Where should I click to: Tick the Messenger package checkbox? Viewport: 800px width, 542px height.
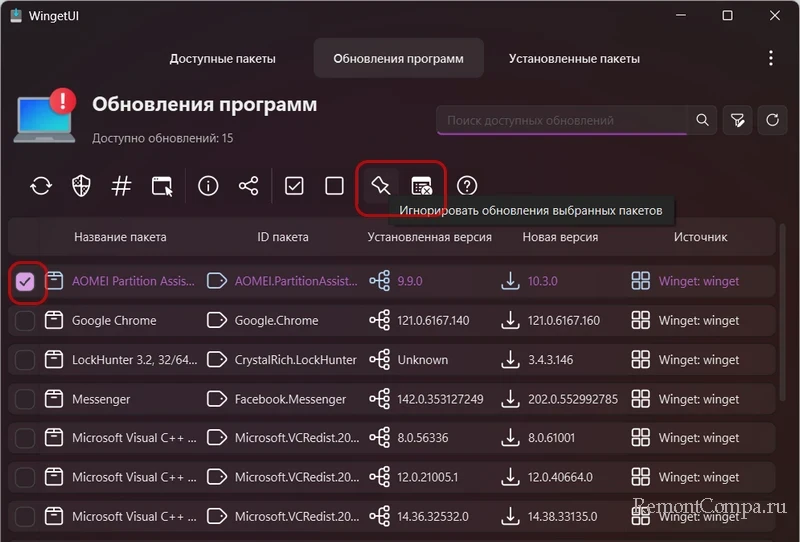tap(25, 399)
